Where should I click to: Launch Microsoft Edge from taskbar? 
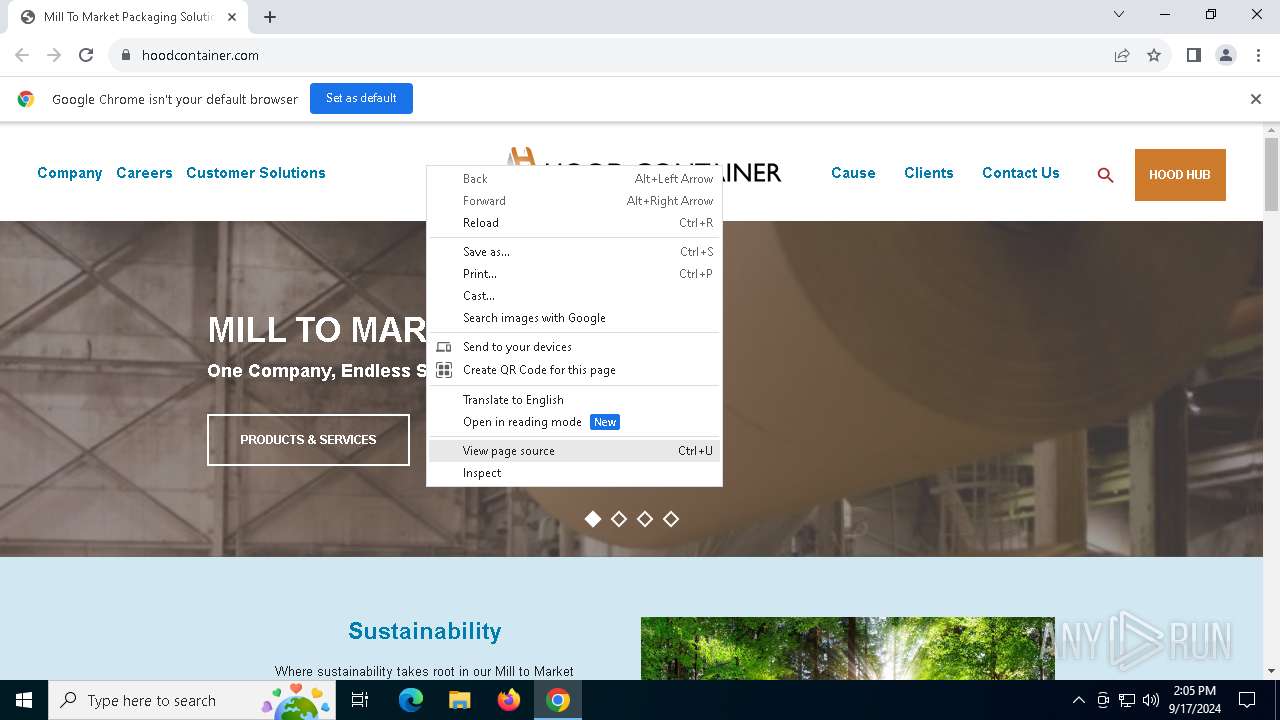point(411,700)
